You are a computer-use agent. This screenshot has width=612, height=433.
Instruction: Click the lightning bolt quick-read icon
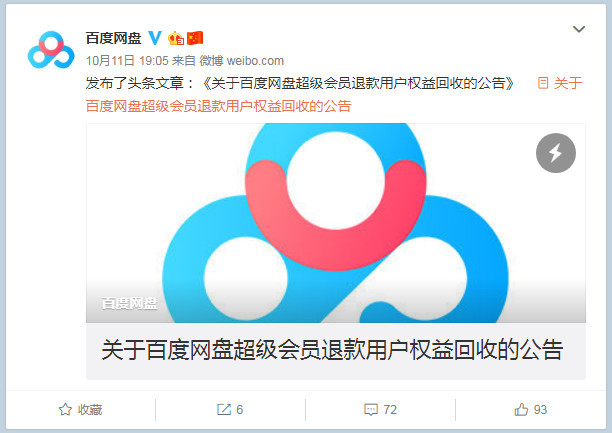click(x=555, y=153)
